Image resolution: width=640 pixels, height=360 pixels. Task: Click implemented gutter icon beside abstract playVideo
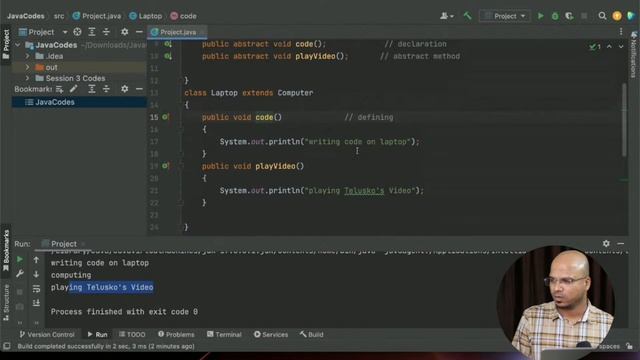(x=168, y=56)
